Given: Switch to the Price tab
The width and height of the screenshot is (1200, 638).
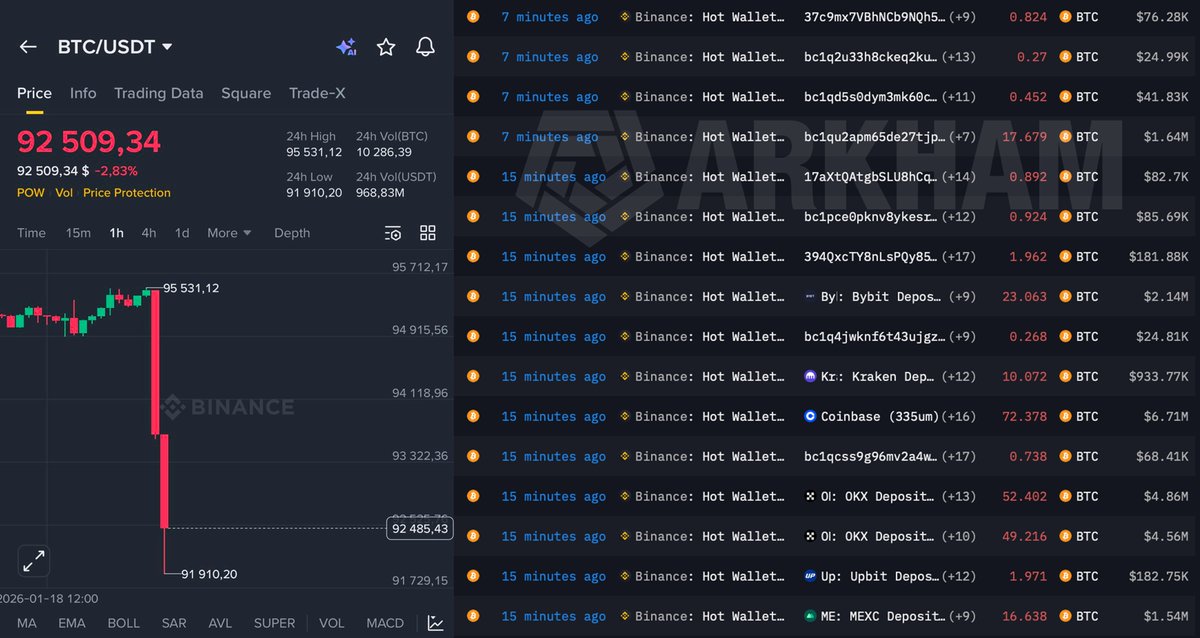Looking at the screenshot, I should tap(34, 93).
